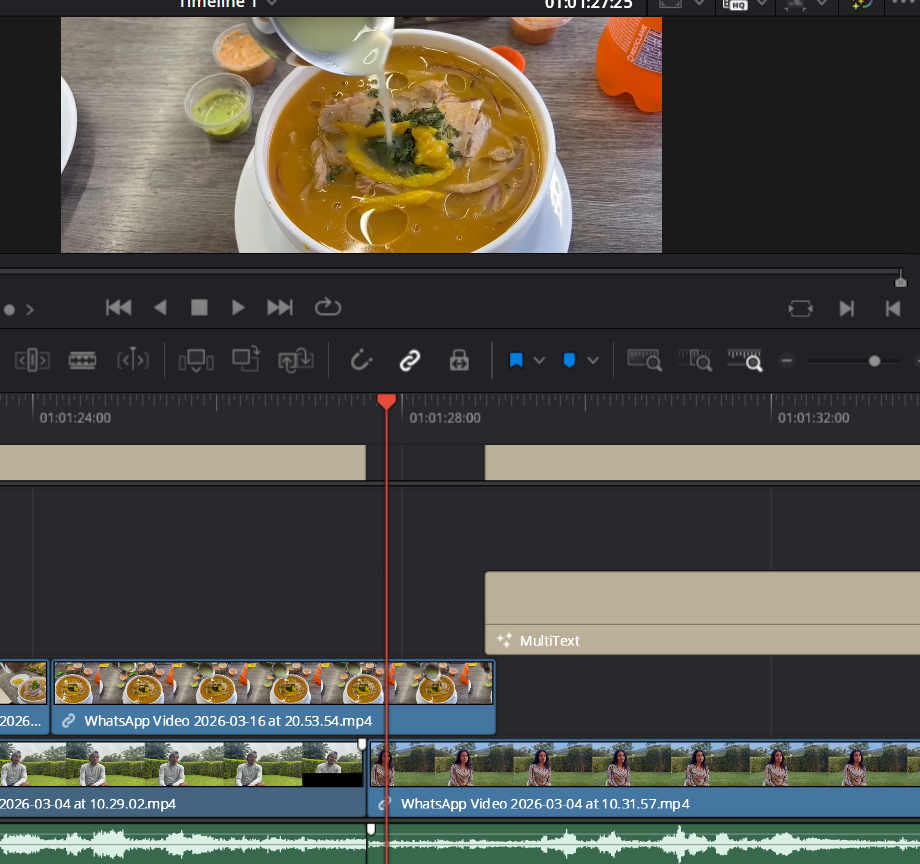Click the Insert Clip icon

(196, 360)
